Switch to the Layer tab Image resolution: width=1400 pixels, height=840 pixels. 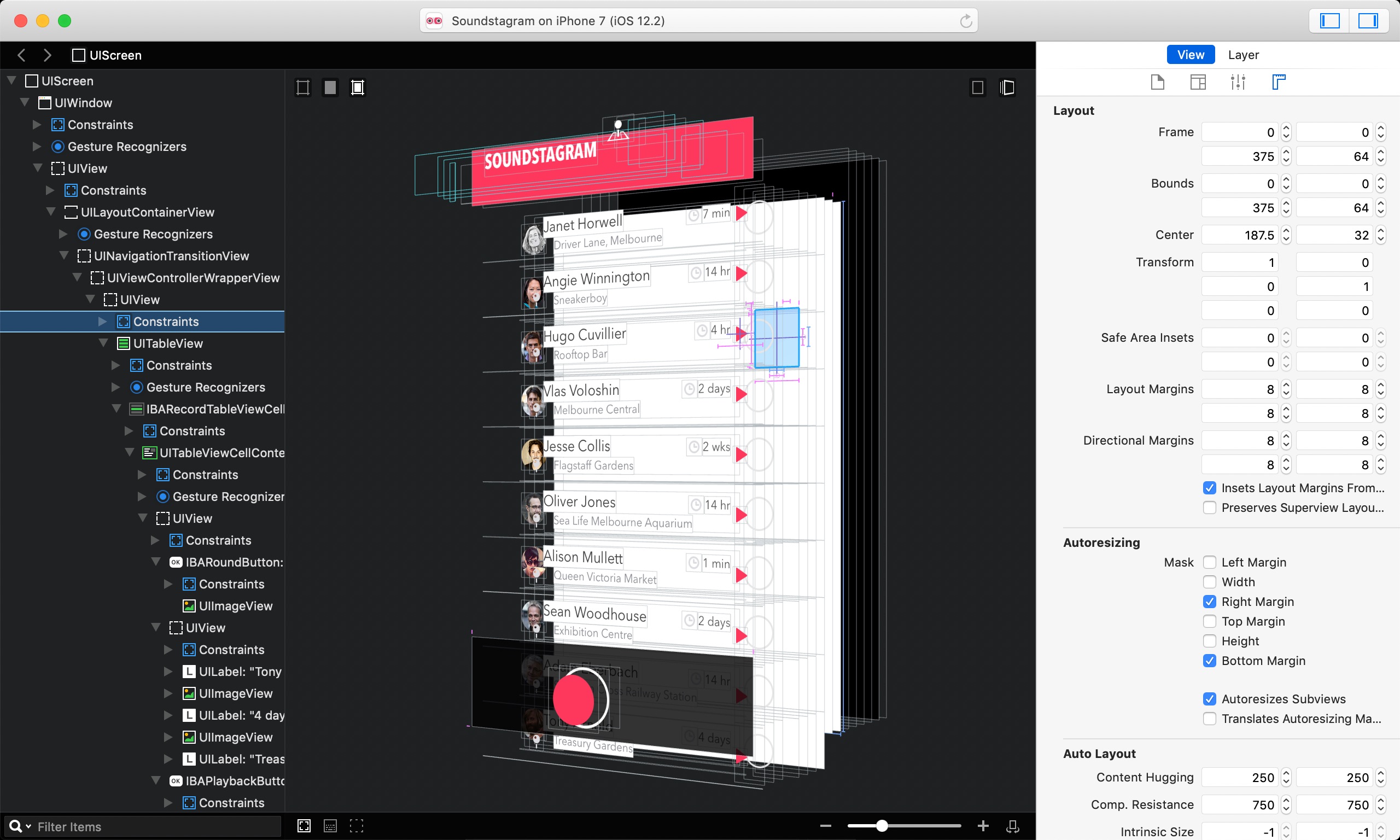pyautogui.click(x=1243, y=55)
